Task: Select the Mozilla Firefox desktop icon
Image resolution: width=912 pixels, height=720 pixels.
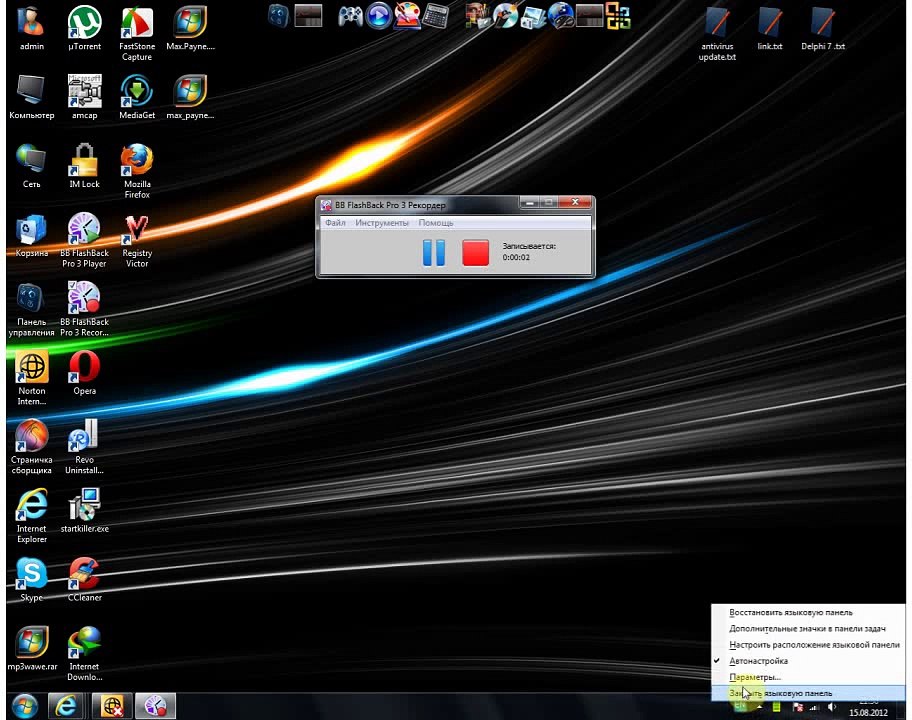Action: click(x=137, y=171)
